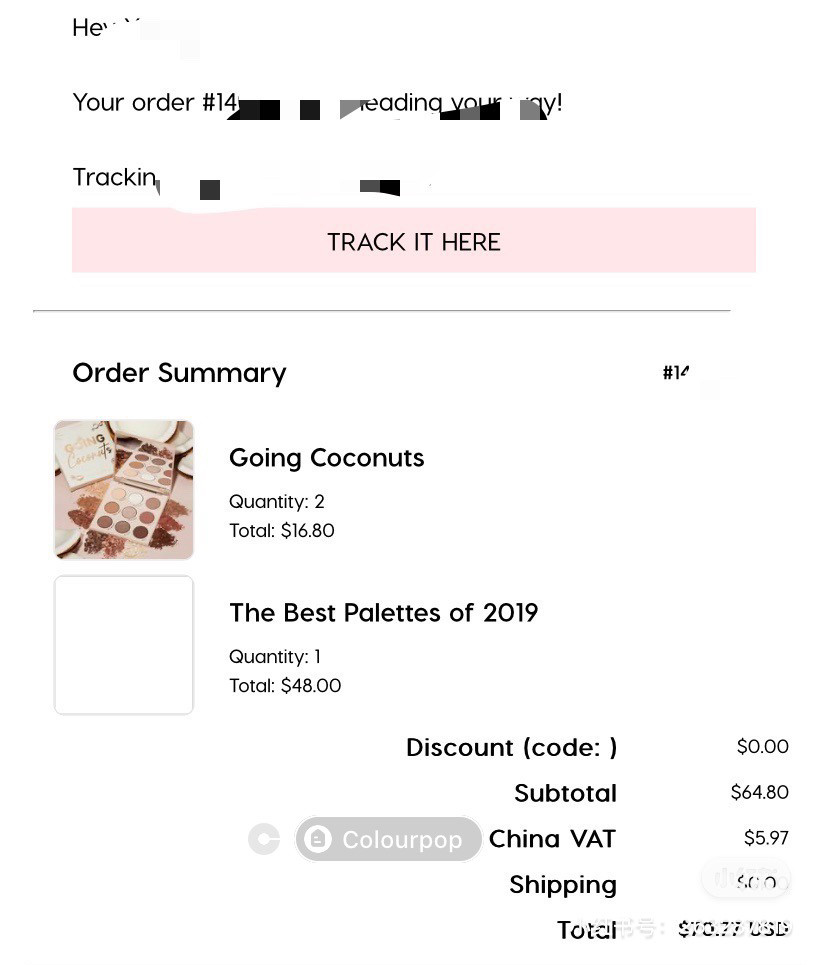Select the order number beside Order Summary
Screen dimensions: 828x965
[676, 372]
